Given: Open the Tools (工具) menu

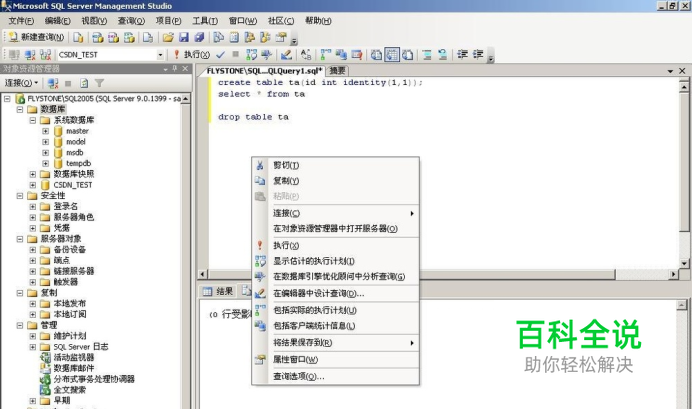Looking at the screenshot, I should [205, 21].
